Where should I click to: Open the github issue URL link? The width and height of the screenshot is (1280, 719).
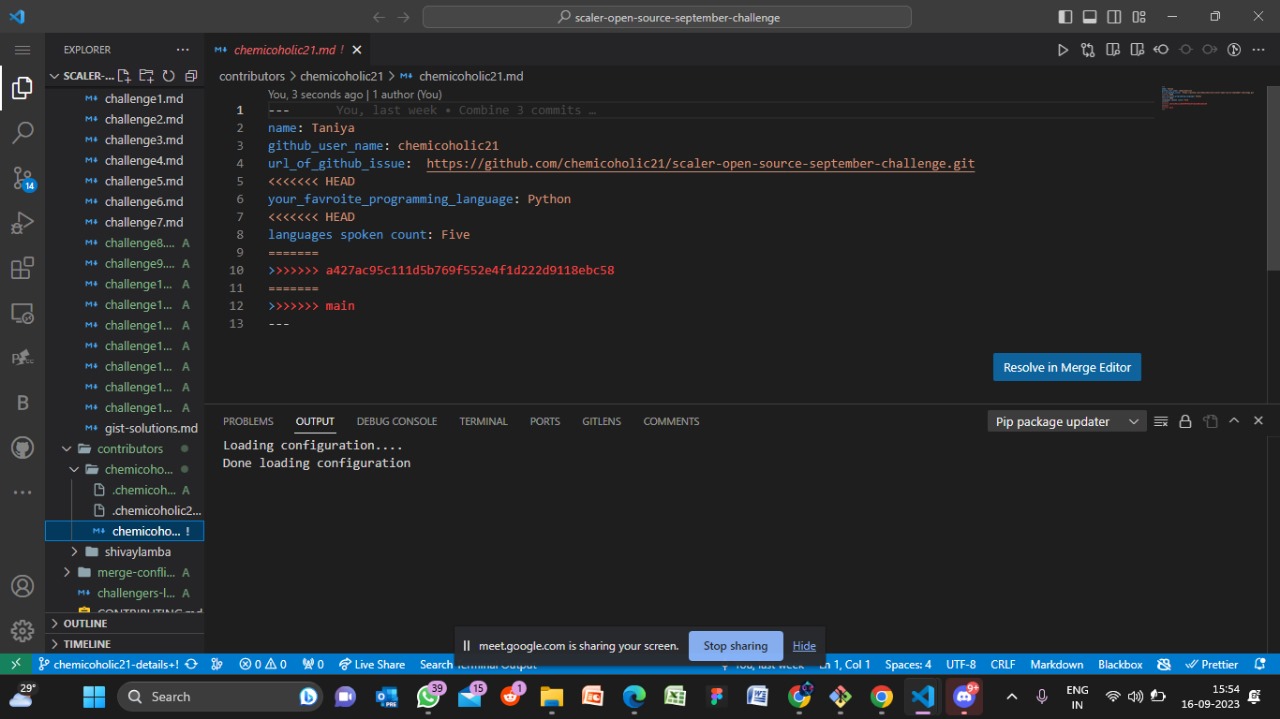click(x=700, y=163)
